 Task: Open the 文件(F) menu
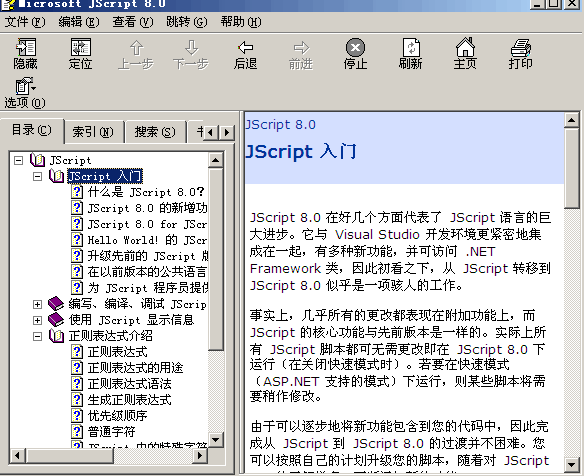(x=25, y=22)
